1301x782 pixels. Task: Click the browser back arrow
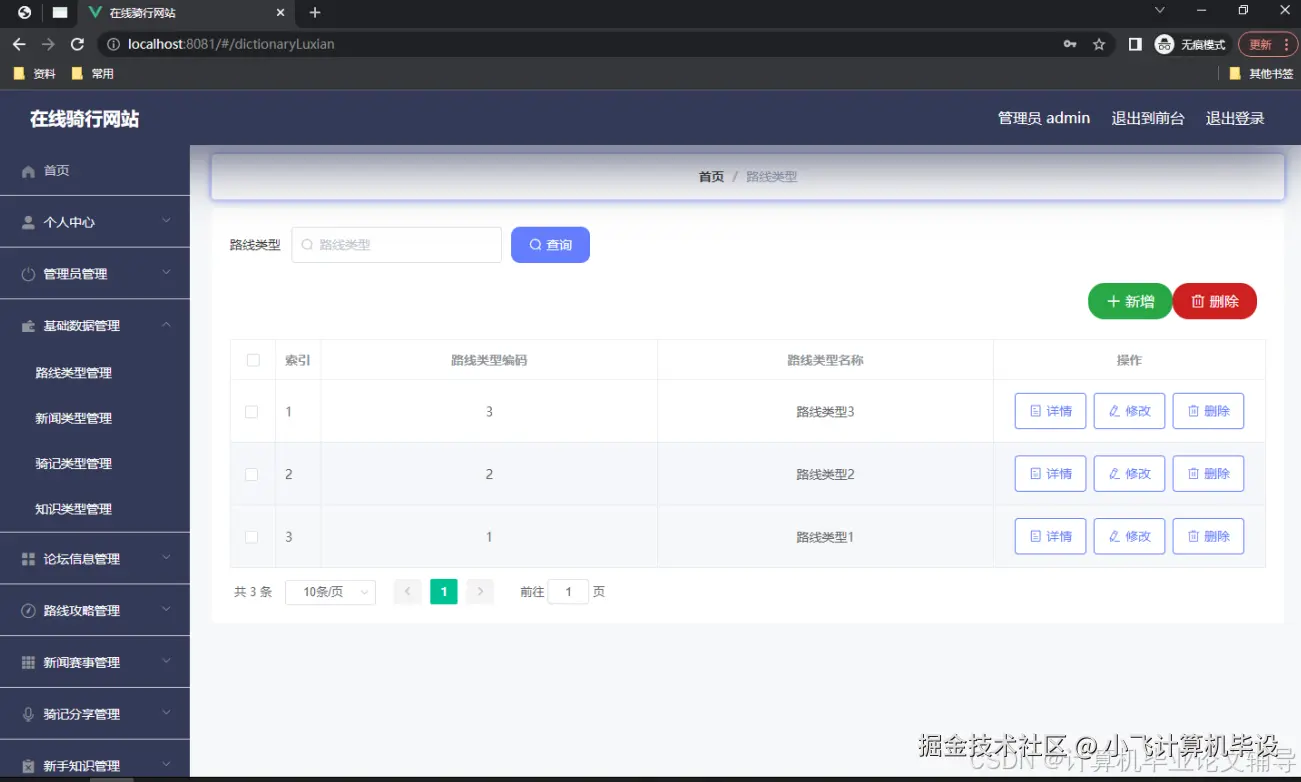(19, 44)
